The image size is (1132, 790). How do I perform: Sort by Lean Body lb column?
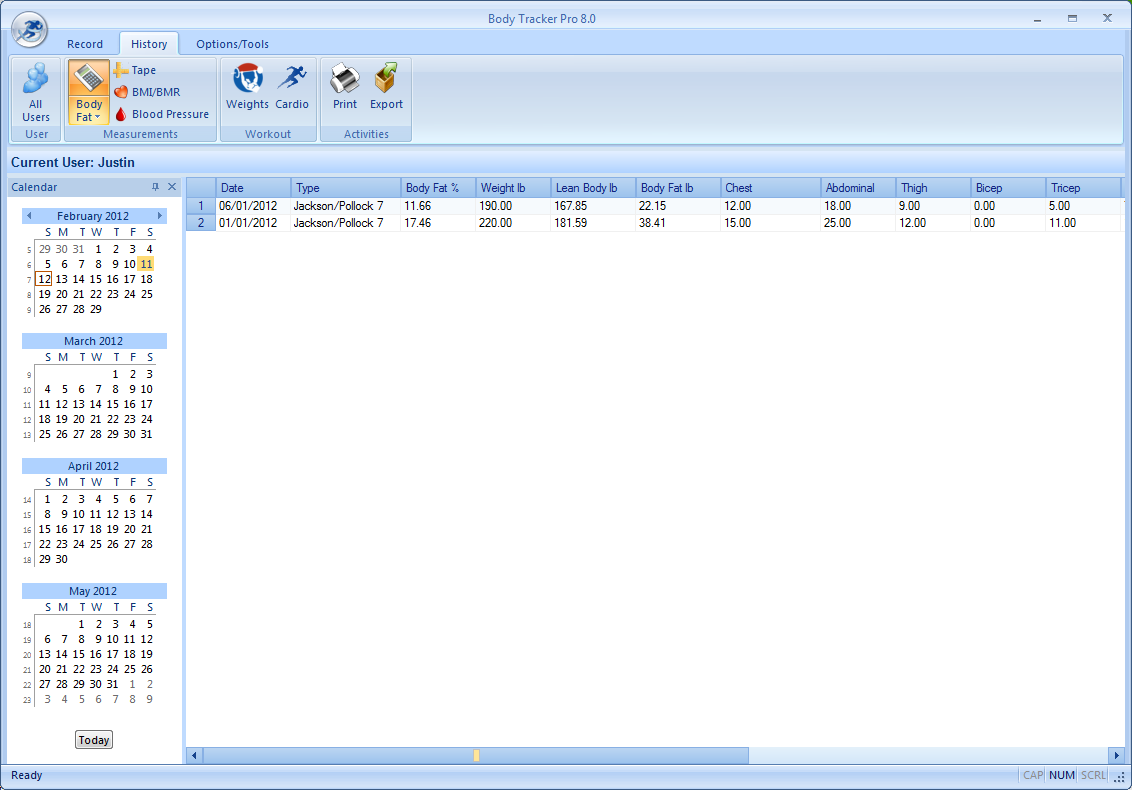tap(593, 188)
